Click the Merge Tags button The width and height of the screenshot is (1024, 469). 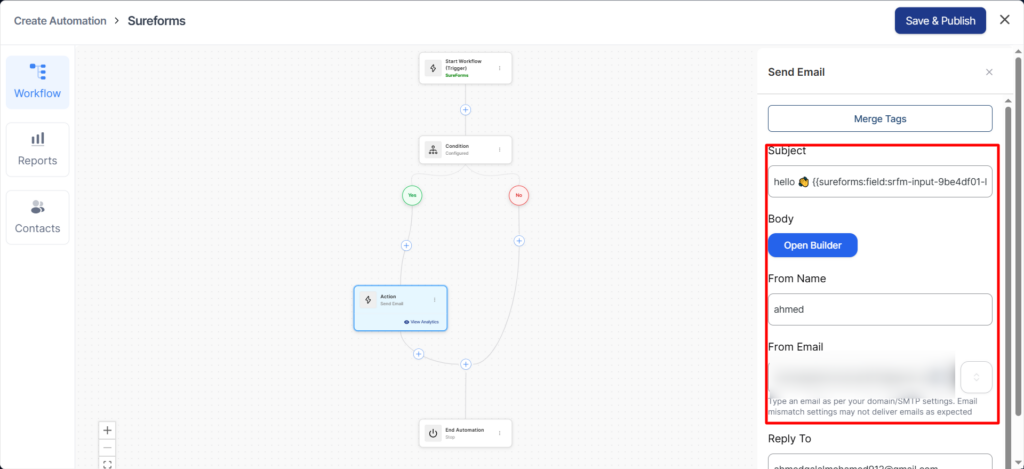(881, 119)
